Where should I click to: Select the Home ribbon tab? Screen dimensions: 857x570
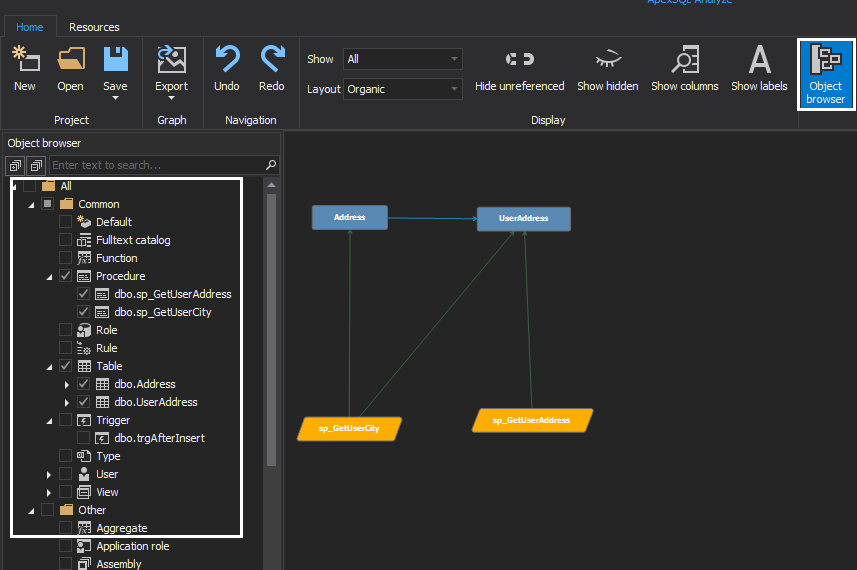(x=30, y=27)
